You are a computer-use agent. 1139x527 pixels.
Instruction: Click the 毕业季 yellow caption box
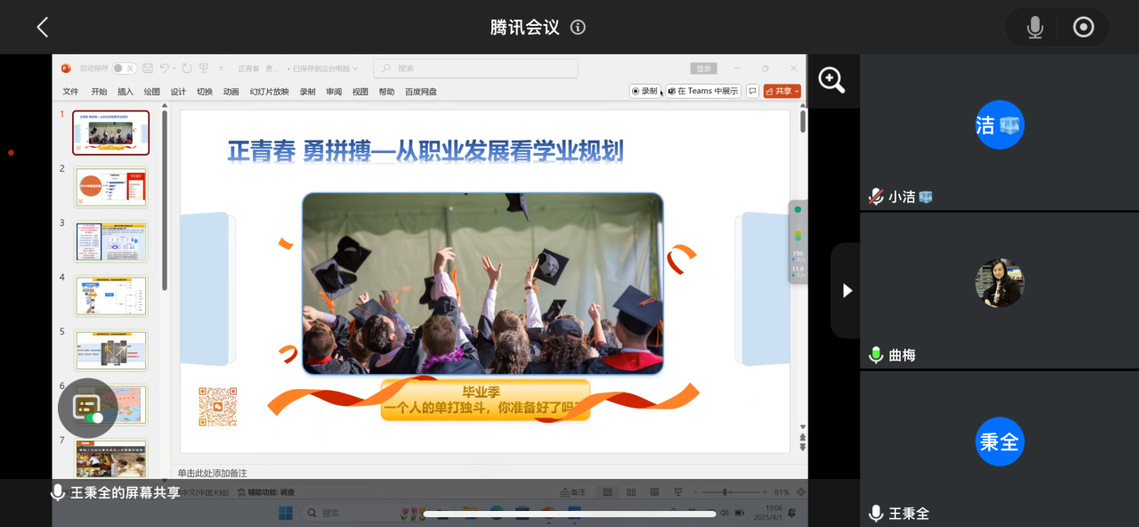point(485,399)
